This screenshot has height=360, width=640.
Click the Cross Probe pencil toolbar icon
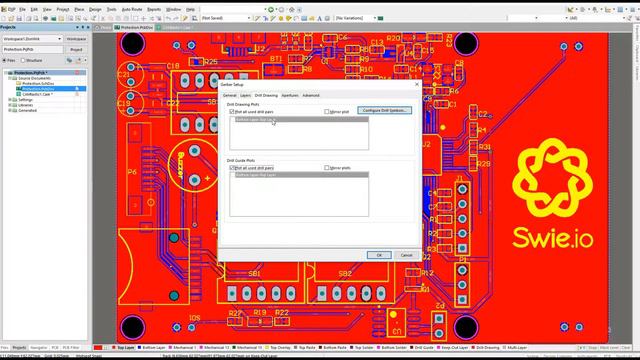point(185,18)
